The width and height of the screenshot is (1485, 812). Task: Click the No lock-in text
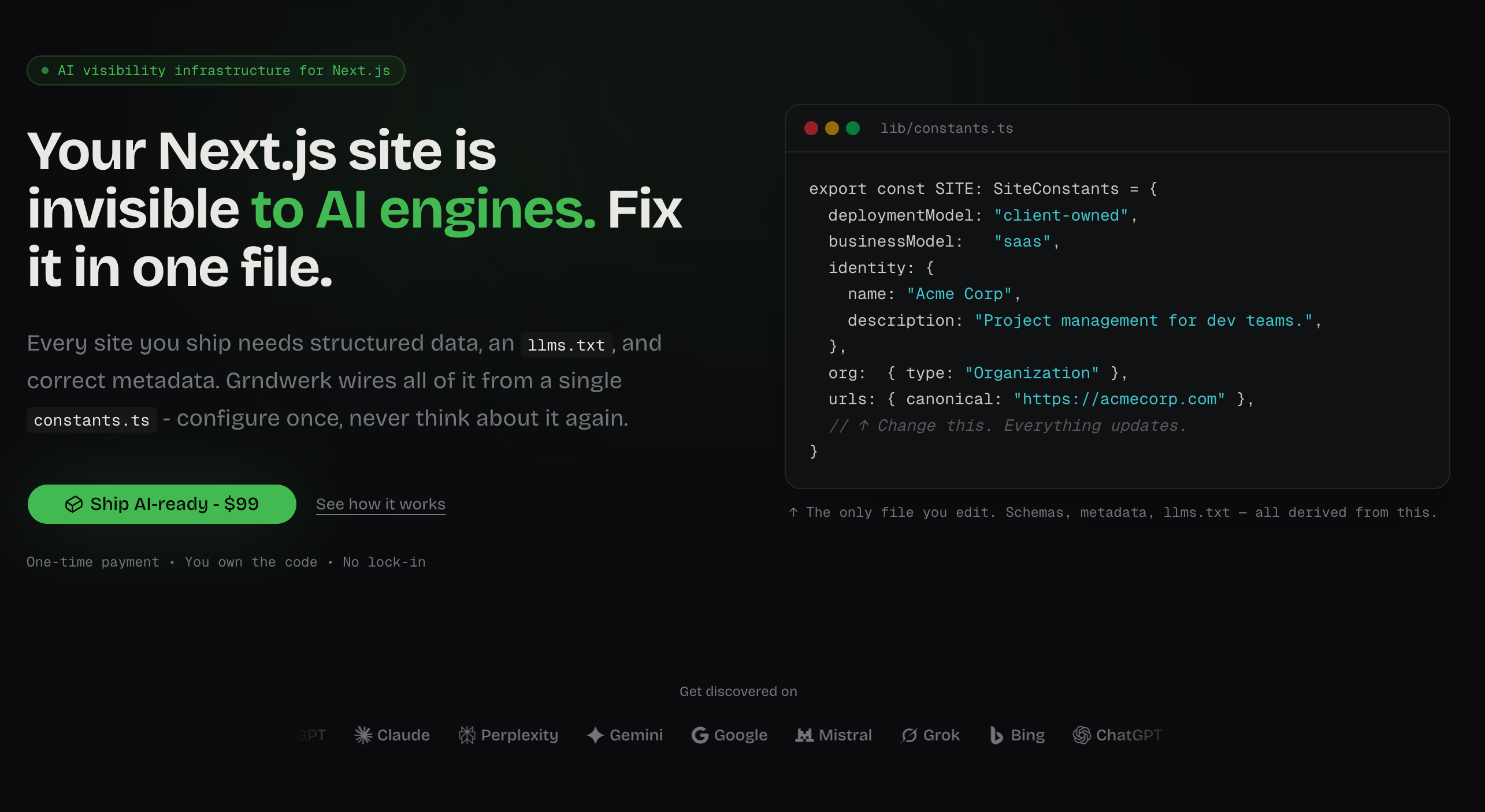384,562
